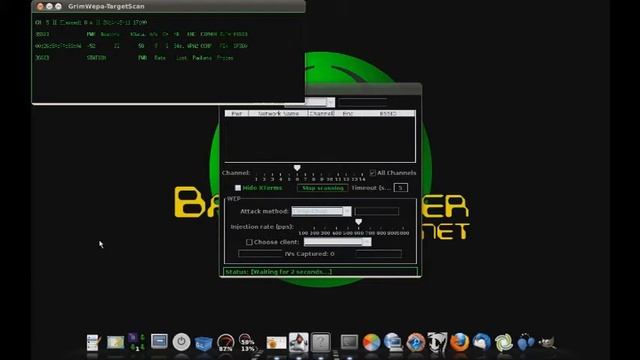Click the Status waiting for seconds text
640x360 pixels.
(279, 272)
